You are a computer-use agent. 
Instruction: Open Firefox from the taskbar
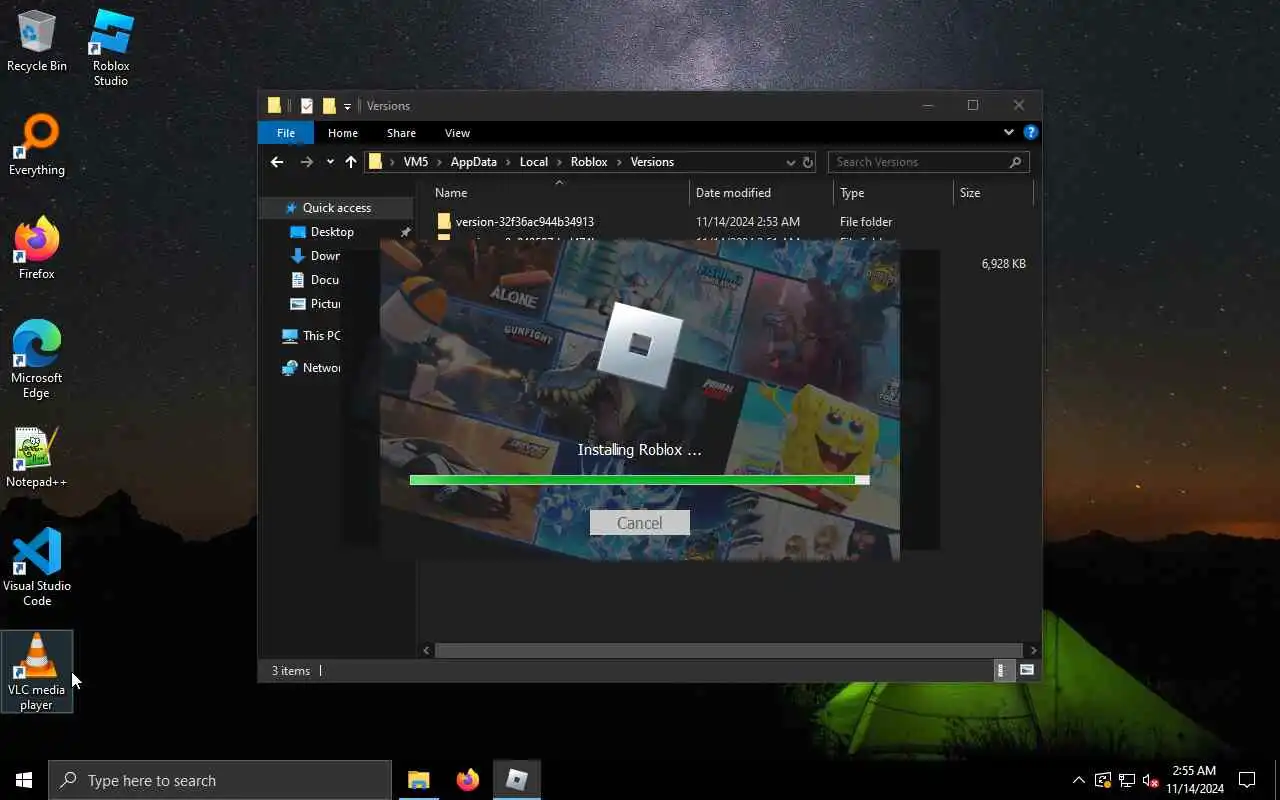point(467,780)
